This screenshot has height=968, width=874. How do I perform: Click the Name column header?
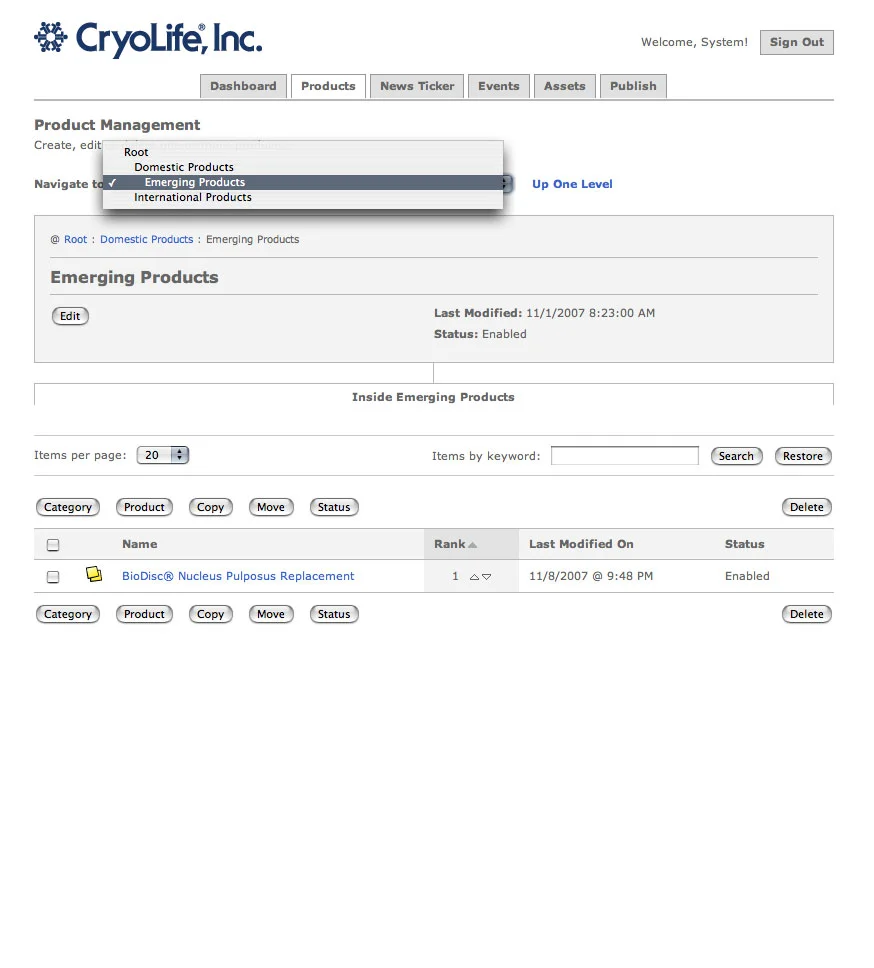139,544
